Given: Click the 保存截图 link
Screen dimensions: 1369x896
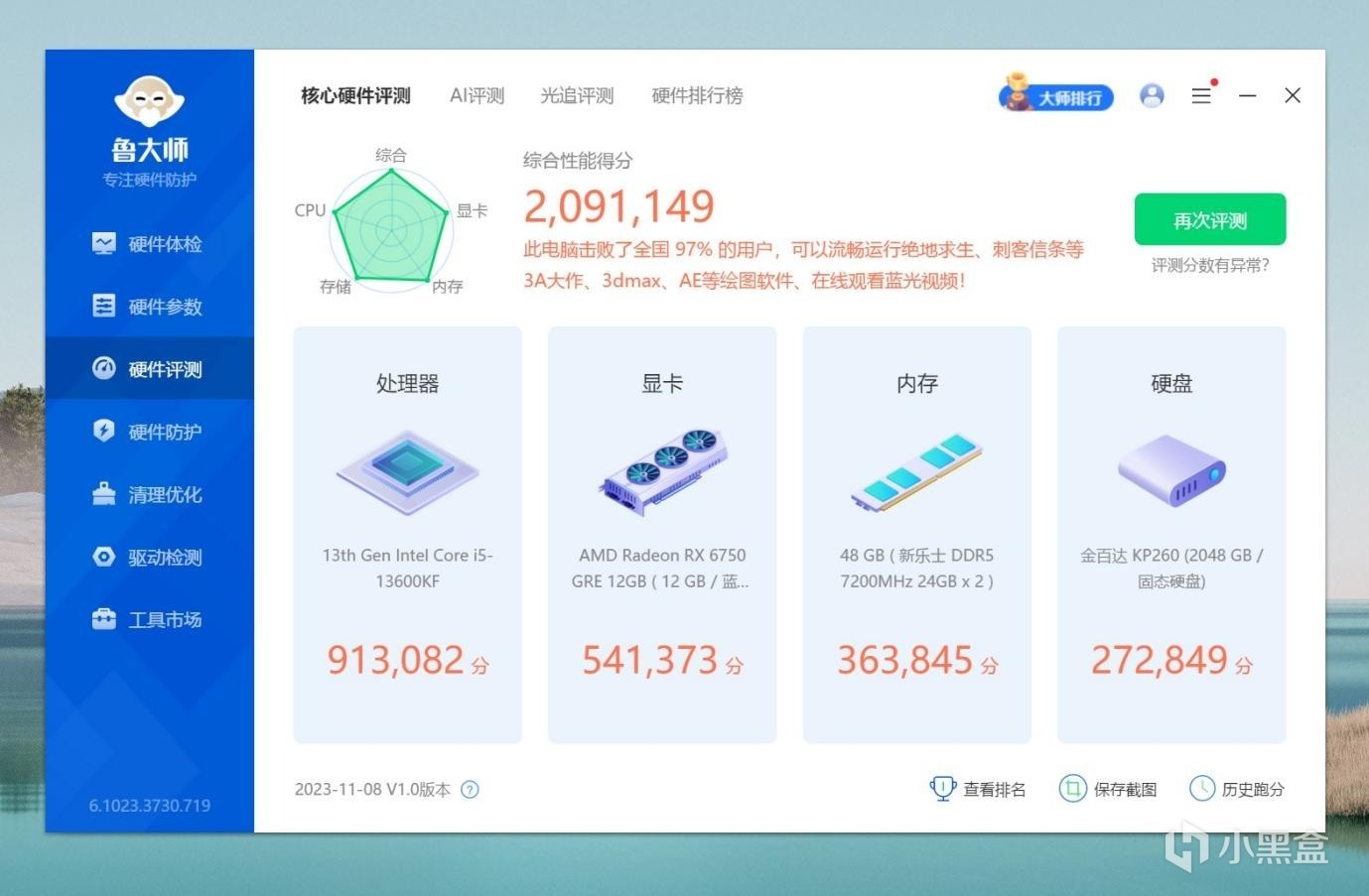Looking at the screenshot, I should (x=1125, y=790).
